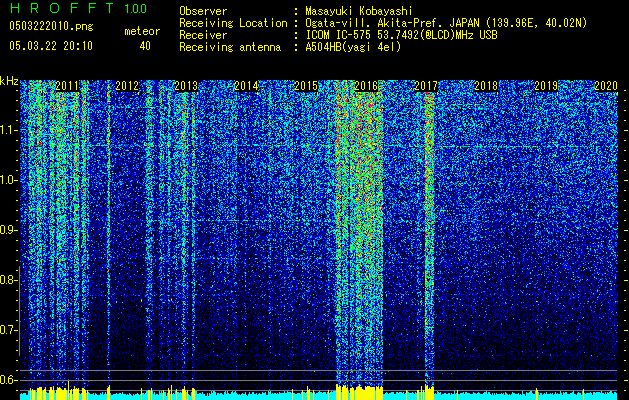Click the 'meteor' label above the count

point(142,31)
